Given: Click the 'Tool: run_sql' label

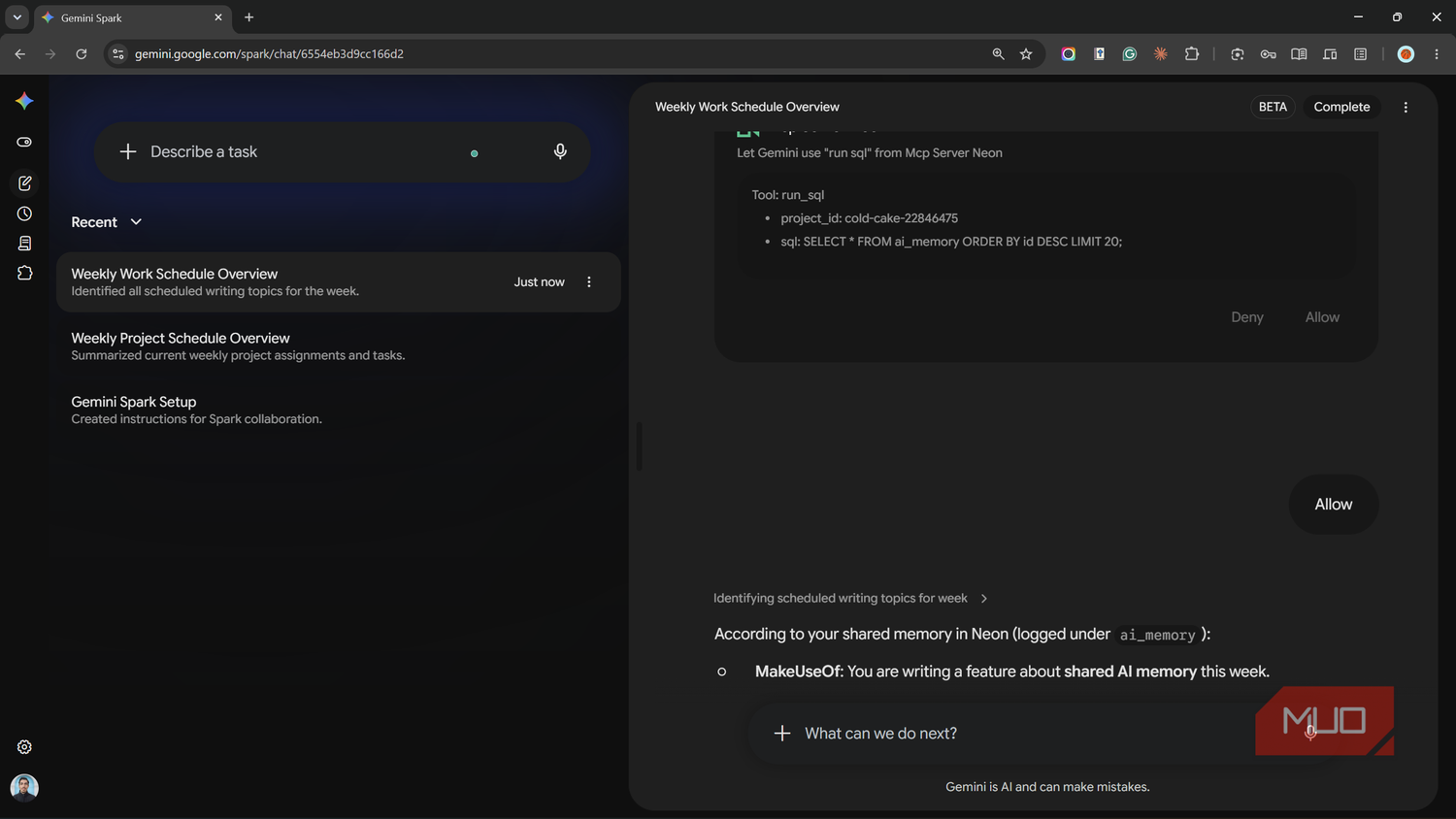Looking at the screenshot, I should (787, 195).
